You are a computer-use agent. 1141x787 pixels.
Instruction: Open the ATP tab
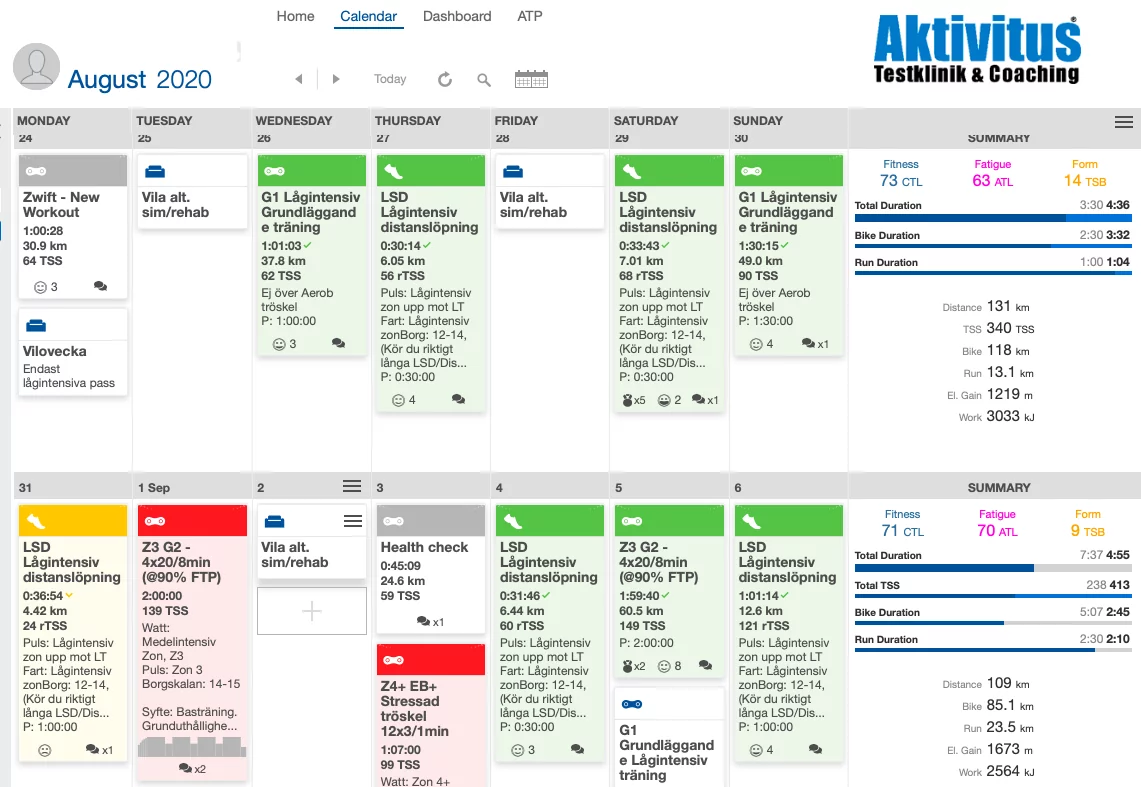click(530, 16)
